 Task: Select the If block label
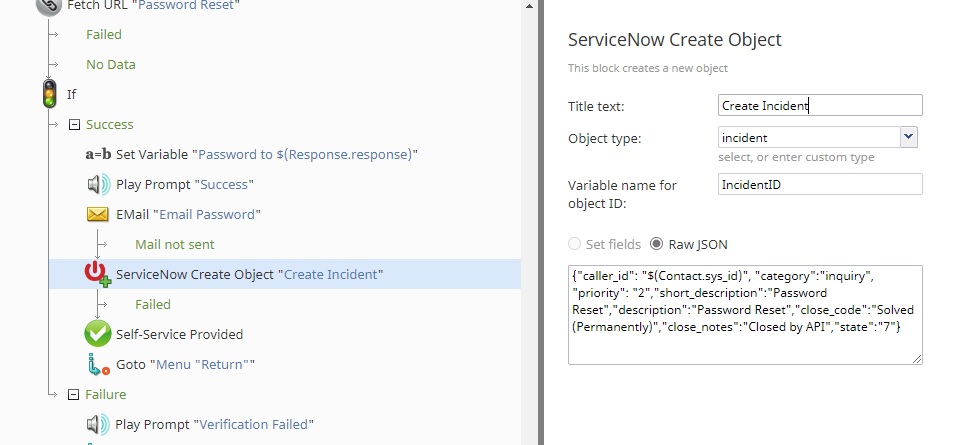click(x=71, y=94)
